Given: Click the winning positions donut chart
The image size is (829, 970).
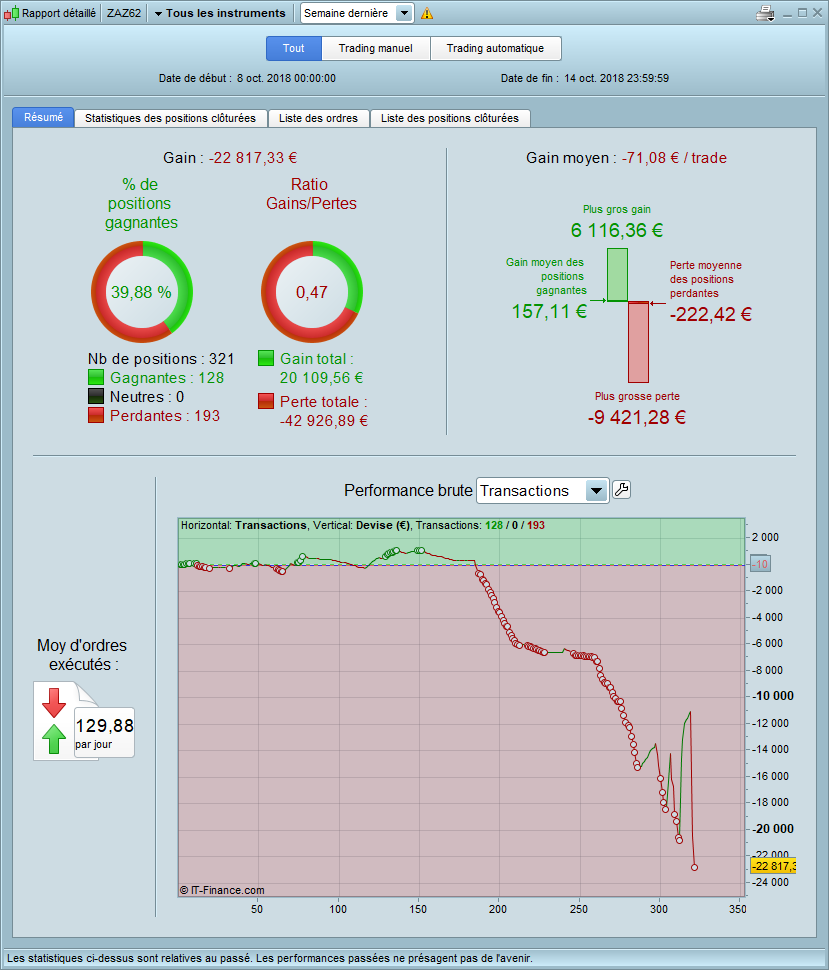Looking at the screenshot, I should pyautogui.click(x=142, y=292).
